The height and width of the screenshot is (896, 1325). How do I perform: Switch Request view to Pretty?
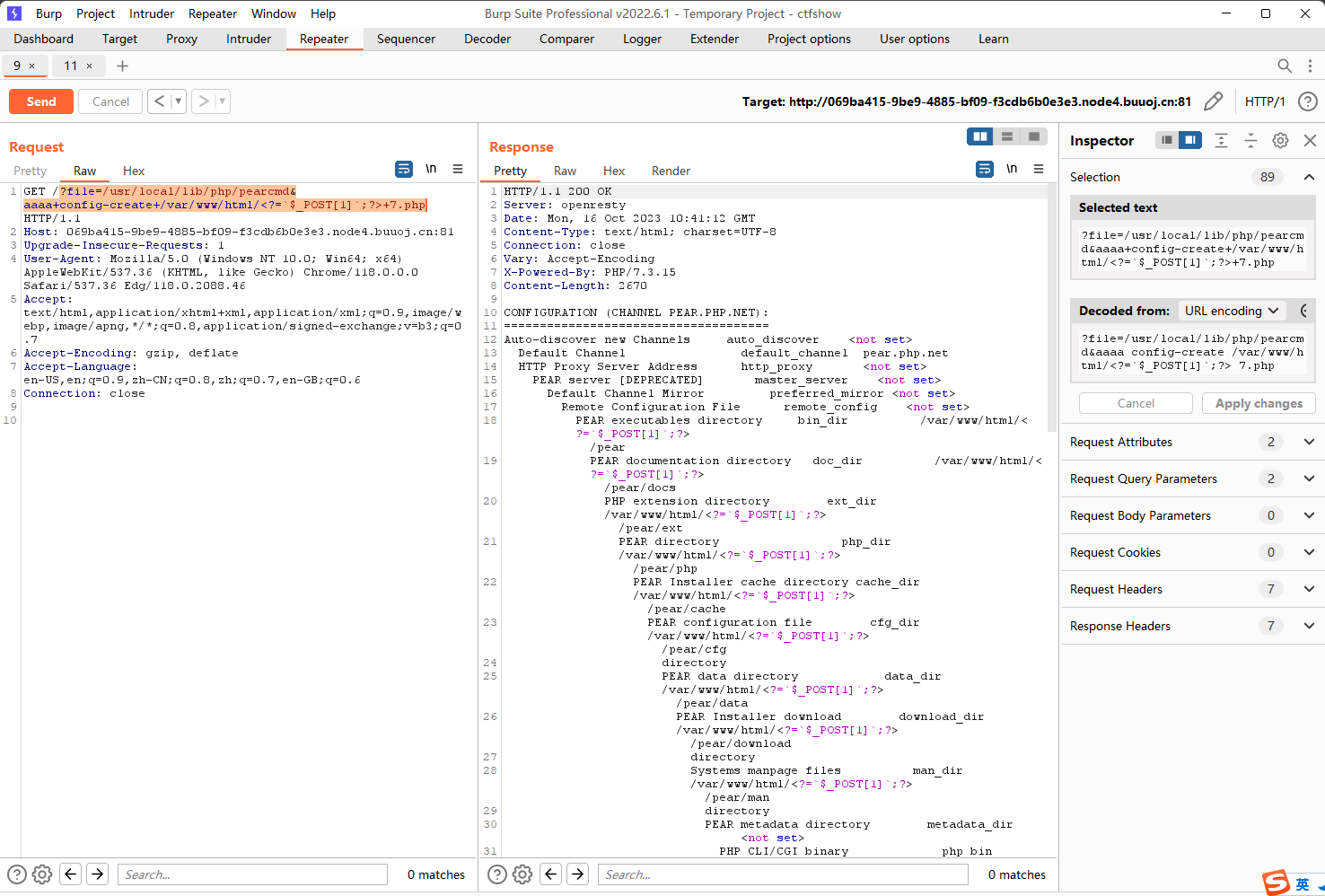(x=30, y=171)
